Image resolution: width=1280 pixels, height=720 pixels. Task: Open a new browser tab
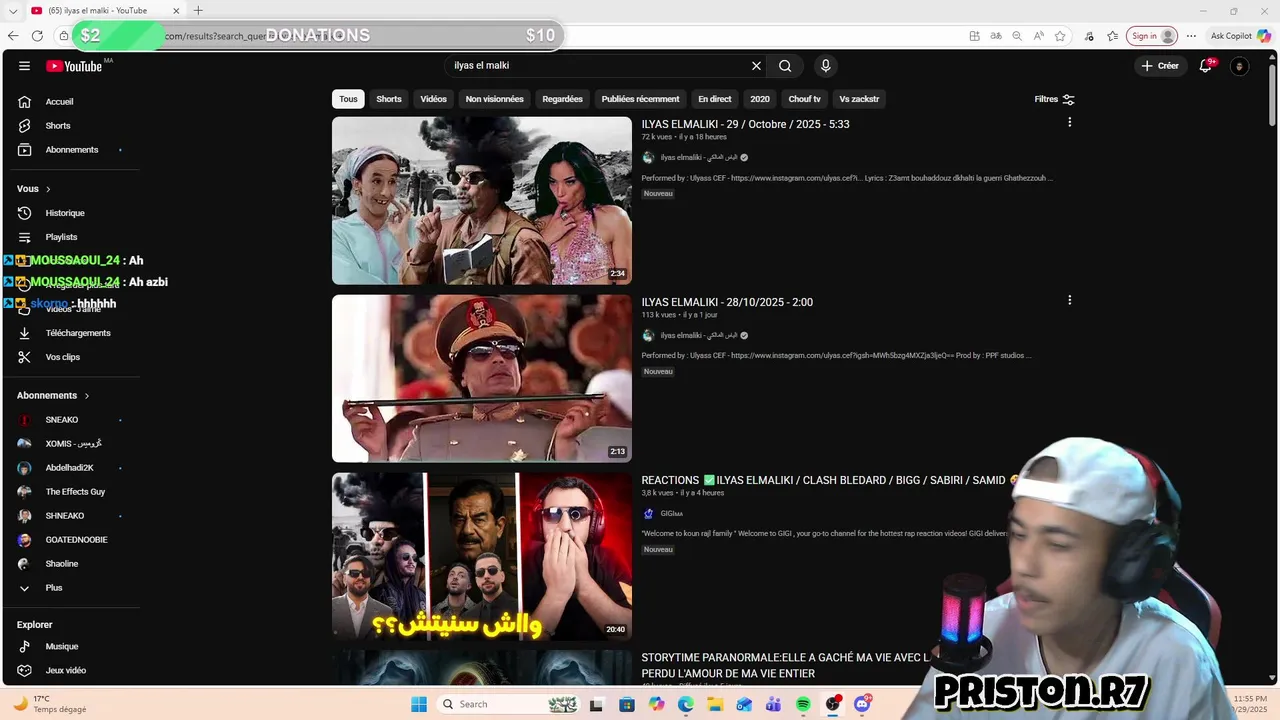(198, 10)
